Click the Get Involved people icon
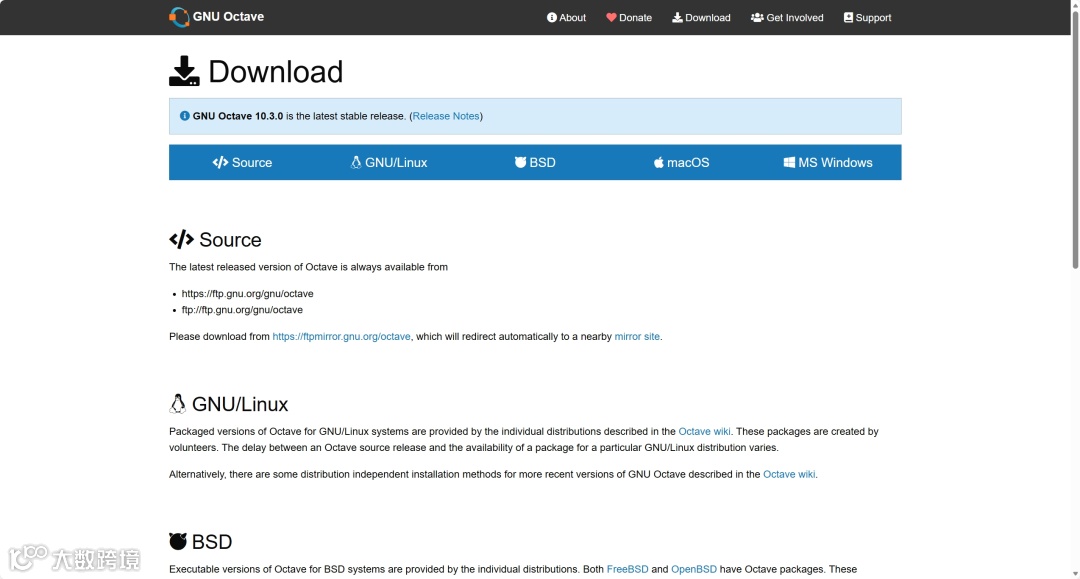 tap(757, 17)
